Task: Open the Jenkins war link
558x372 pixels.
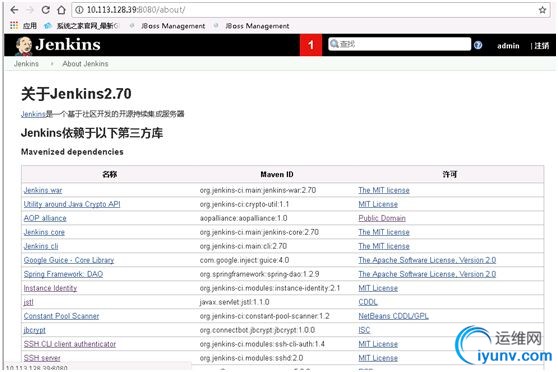Action: [43, 190]
